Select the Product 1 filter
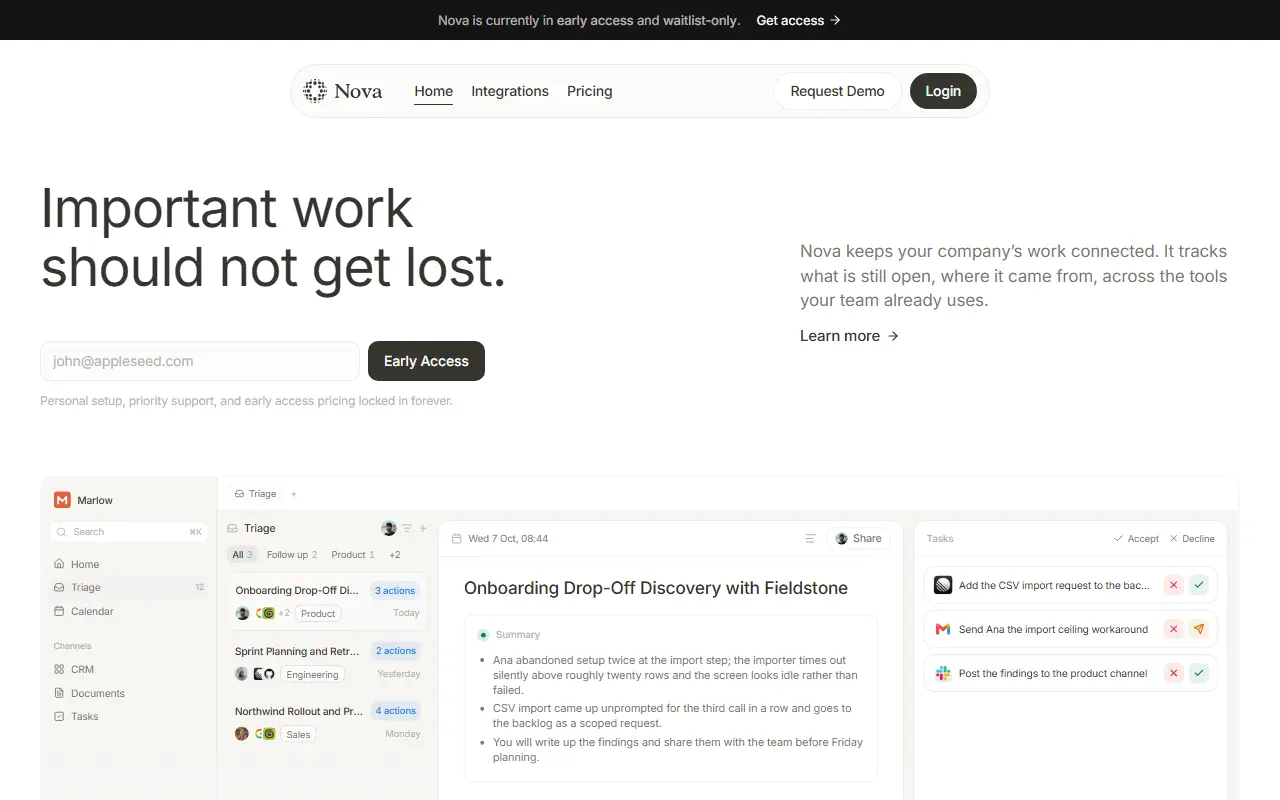The image size is (1280, 800). coord(352,555)
